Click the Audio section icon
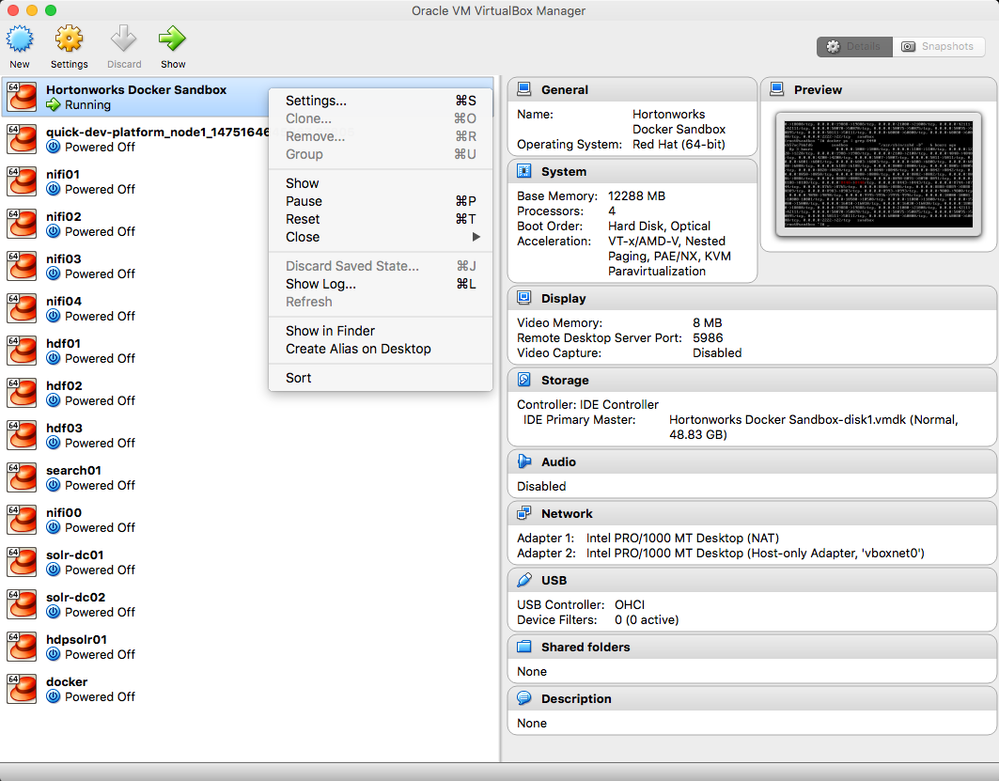Screen dimensions: 999x781 [522, 461]
